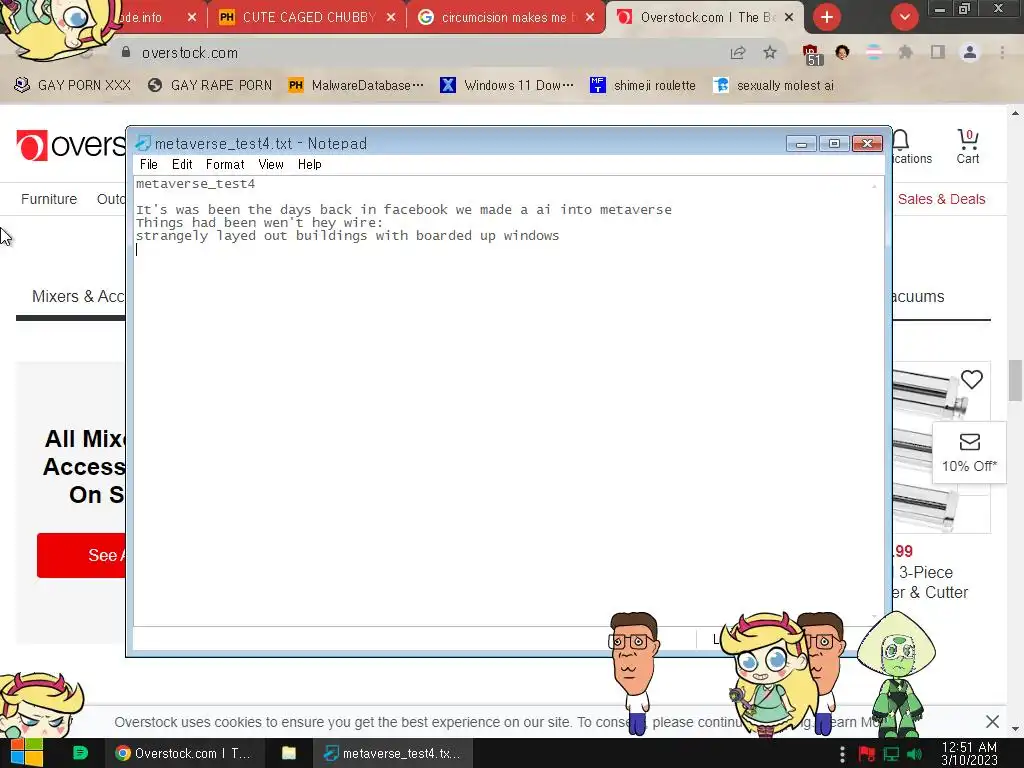Place cursor in line 'strangely layed out buildings'
Screen dimensions: 1024x768
[x=347, y=236]
